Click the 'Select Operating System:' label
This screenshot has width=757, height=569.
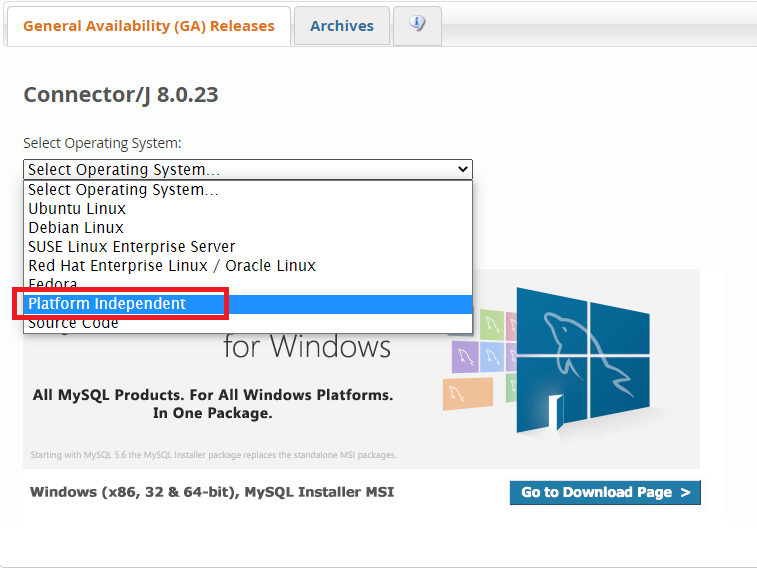point(102,143)
